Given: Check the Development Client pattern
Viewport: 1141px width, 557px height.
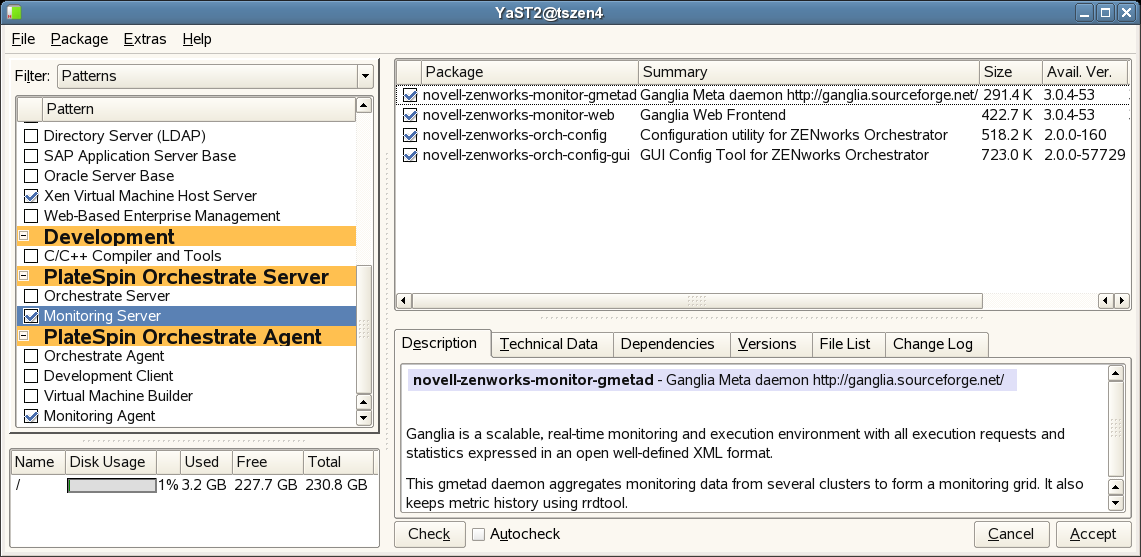Looking at the screenshot, I should 31,376.
